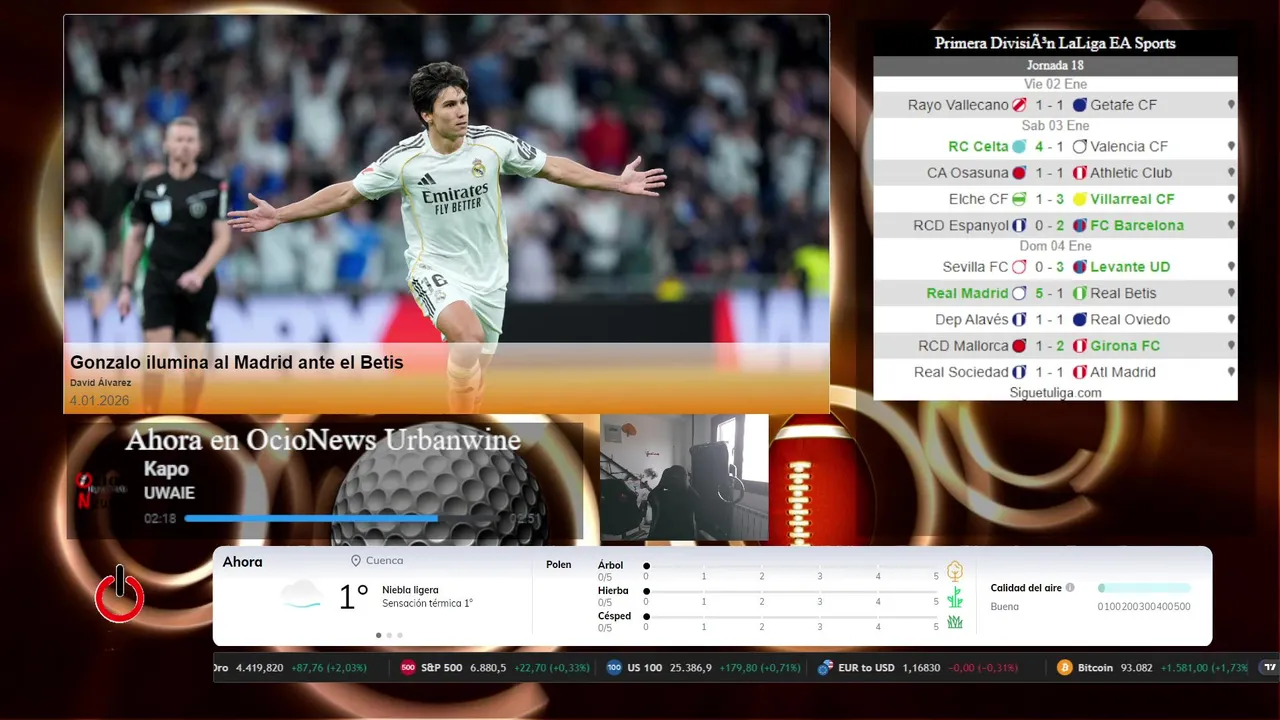Open venue pin for RC Celta match

click(1231, 146)
